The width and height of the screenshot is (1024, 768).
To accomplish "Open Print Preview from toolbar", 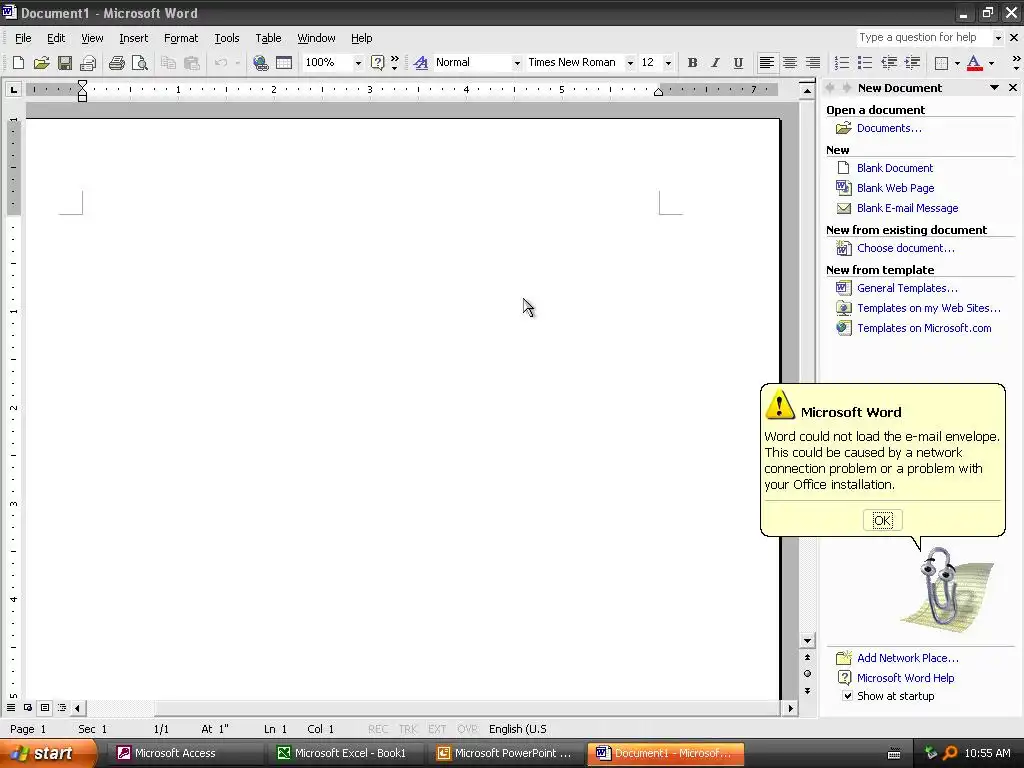I will 139,63.
